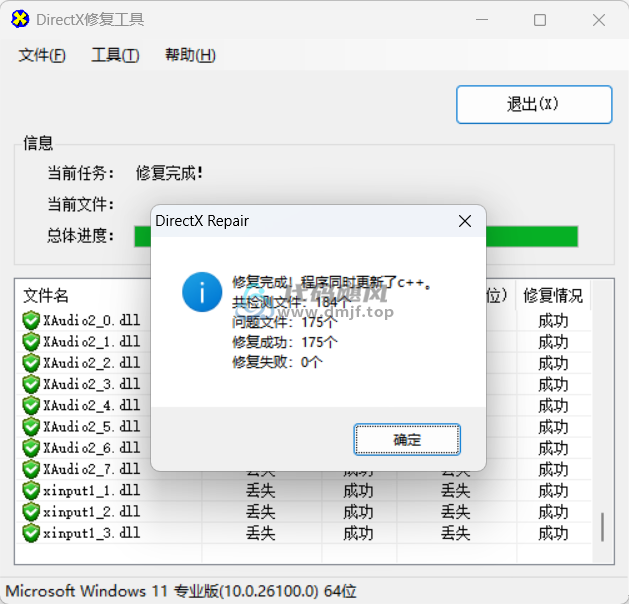This screenshot has height=604, width=629.
Task: Select the XAudio2_1.dll file name
Action: point(92,342)
